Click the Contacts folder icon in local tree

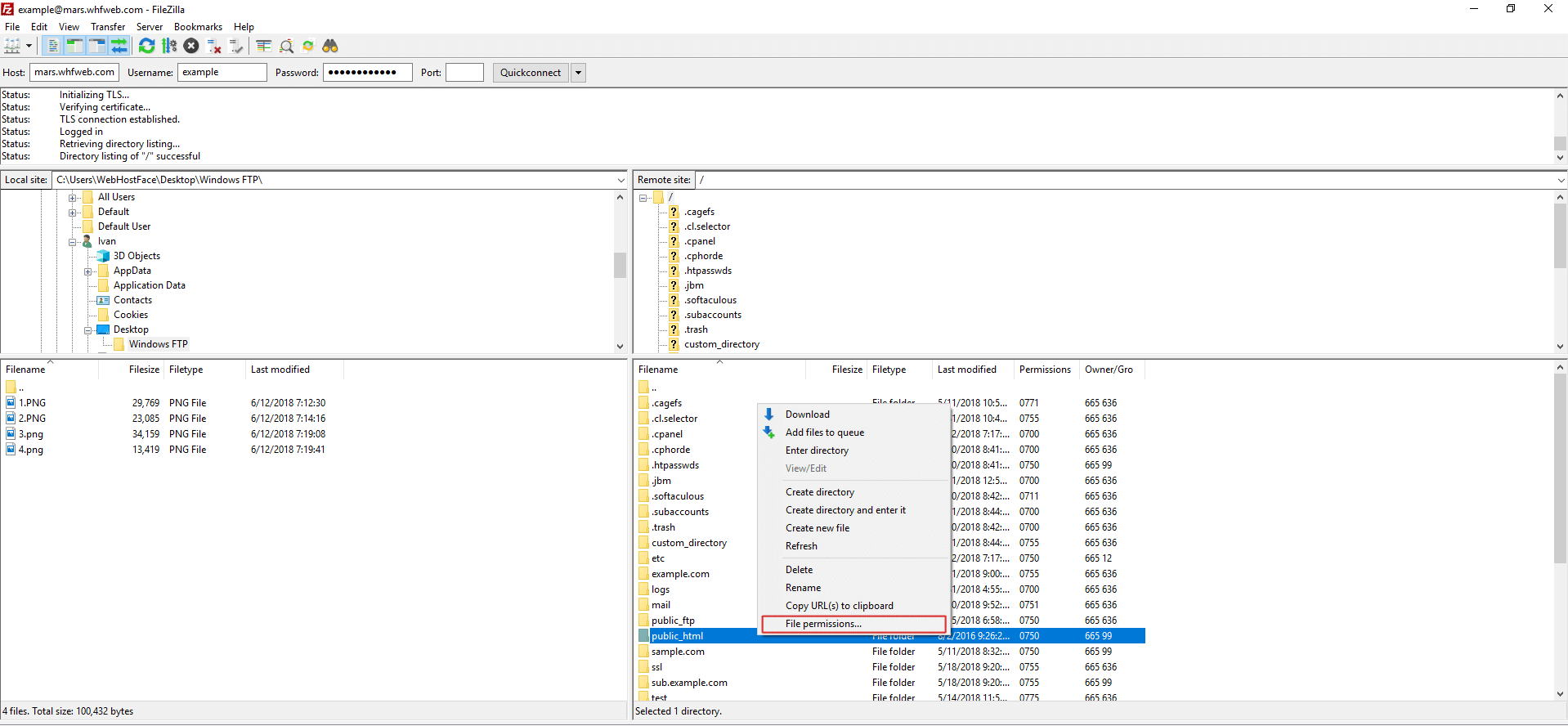[x=103, y=300]
